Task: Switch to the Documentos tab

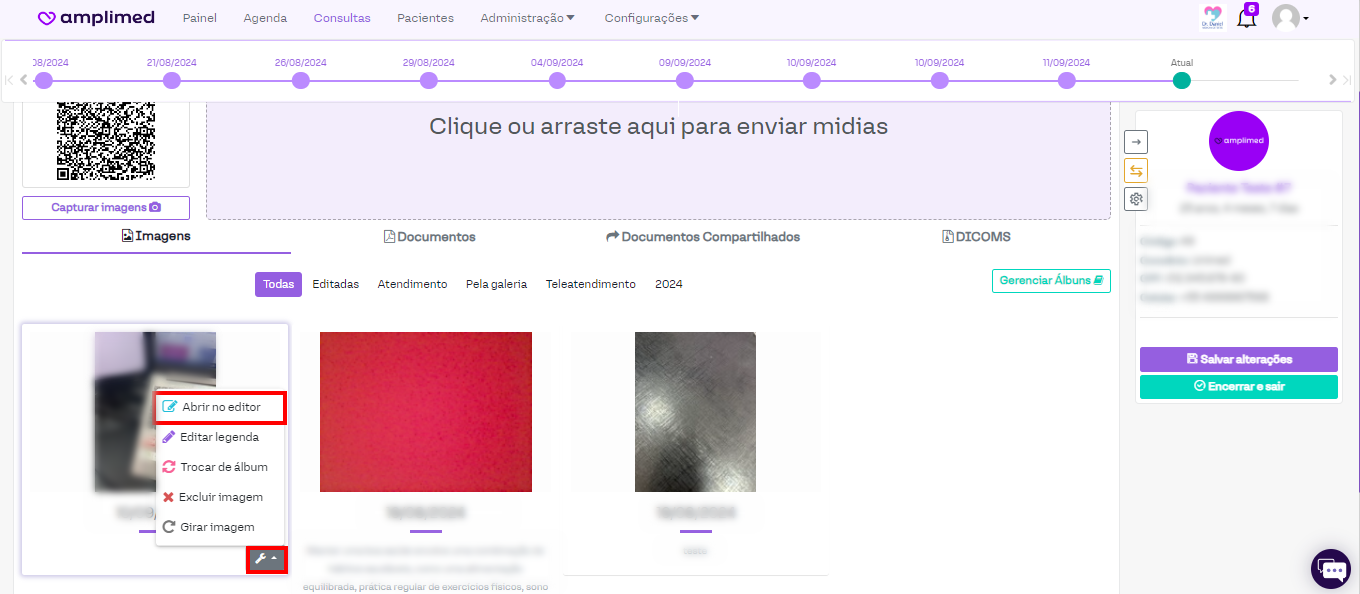Action: tap(430, 237)
